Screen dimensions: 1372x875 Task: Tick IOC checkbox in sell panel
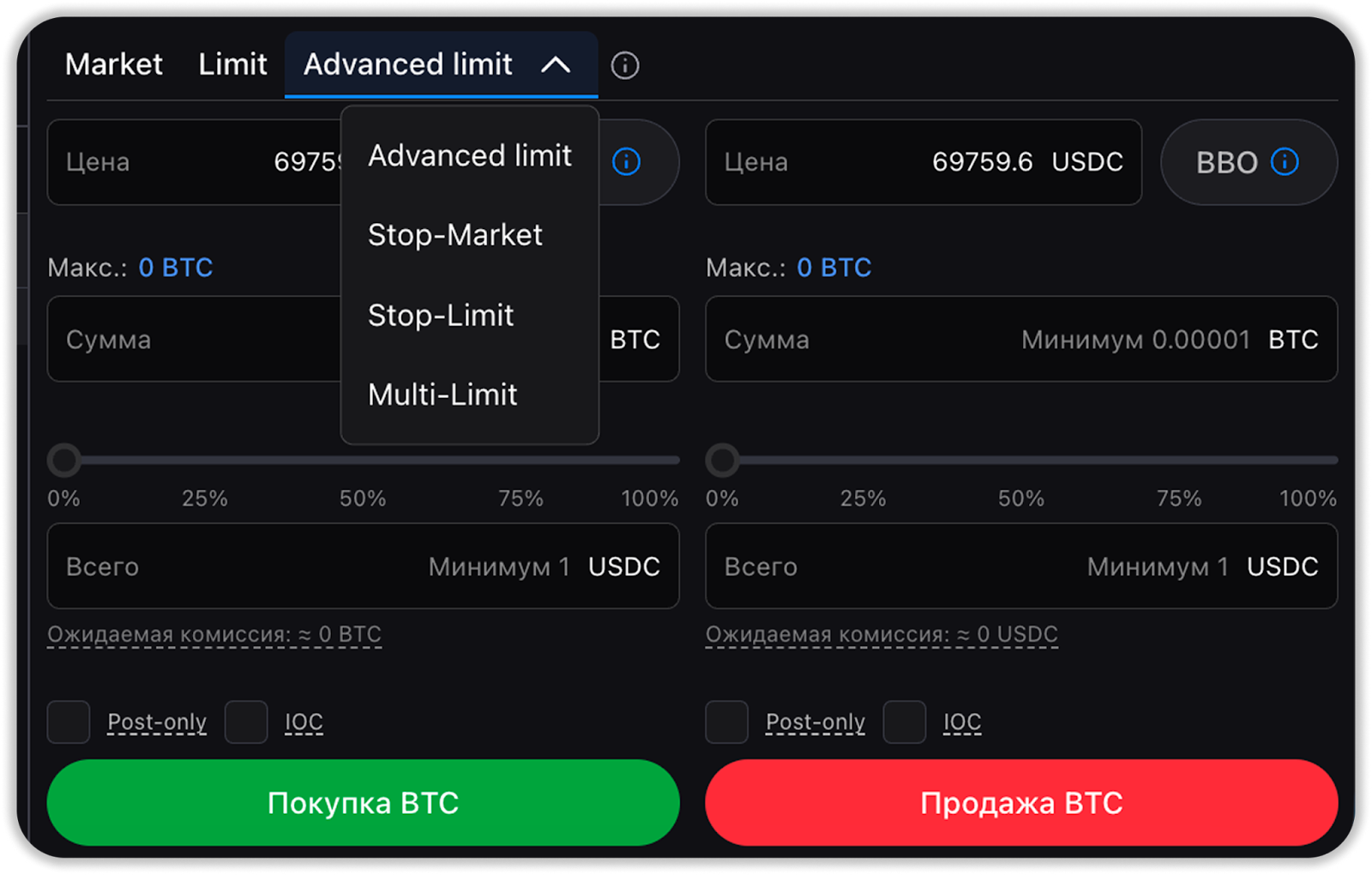(905, 722)
